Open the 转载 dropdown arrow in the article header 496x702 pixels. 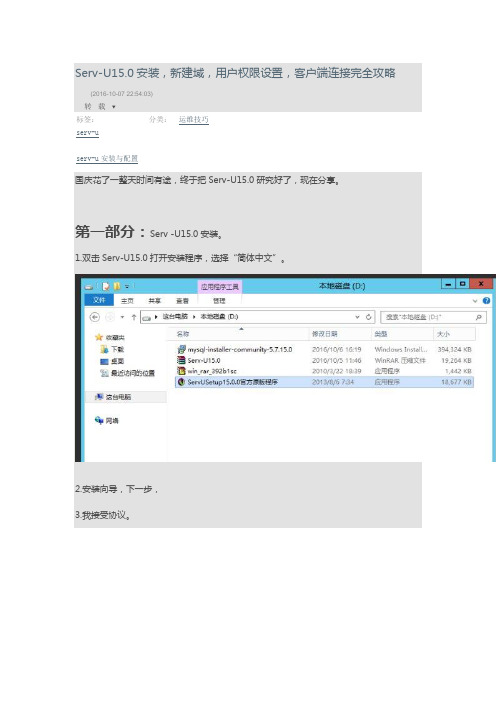(114, 107)
